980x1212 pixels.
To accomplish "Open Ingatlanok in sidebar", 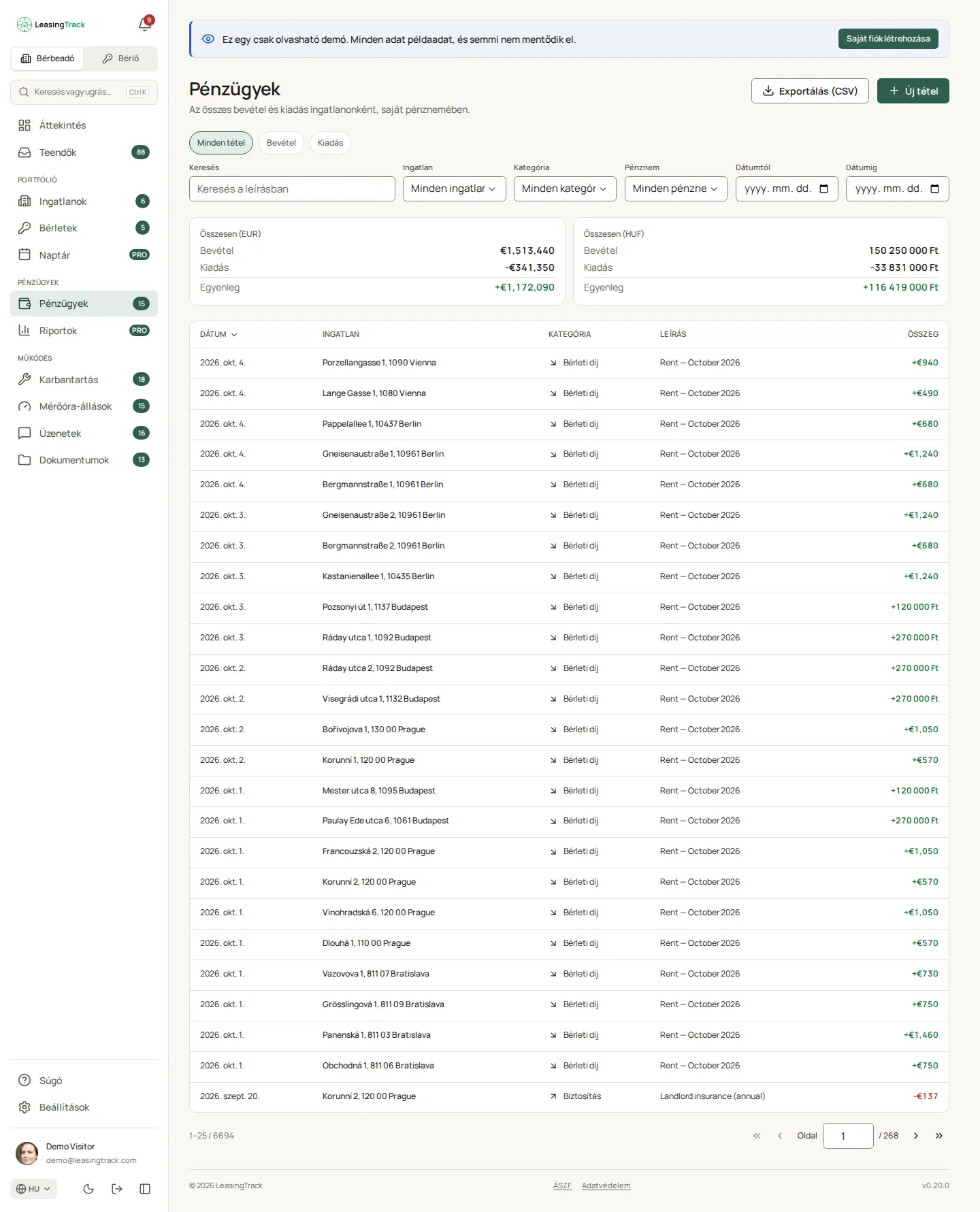I will 84,201.
